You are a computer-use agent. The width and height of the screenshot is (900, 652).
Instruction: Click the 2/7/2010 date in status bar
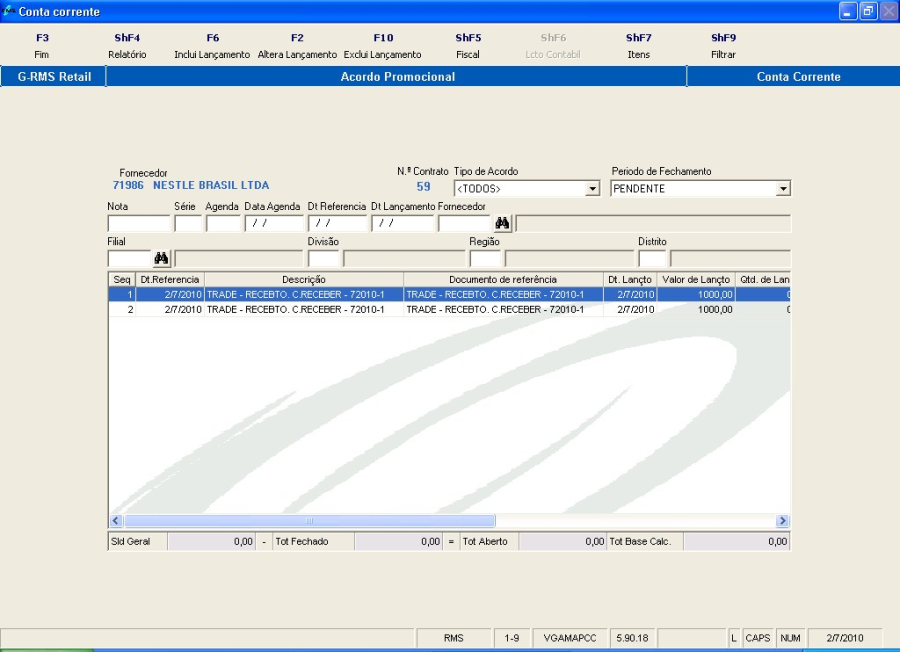point(845,638)
